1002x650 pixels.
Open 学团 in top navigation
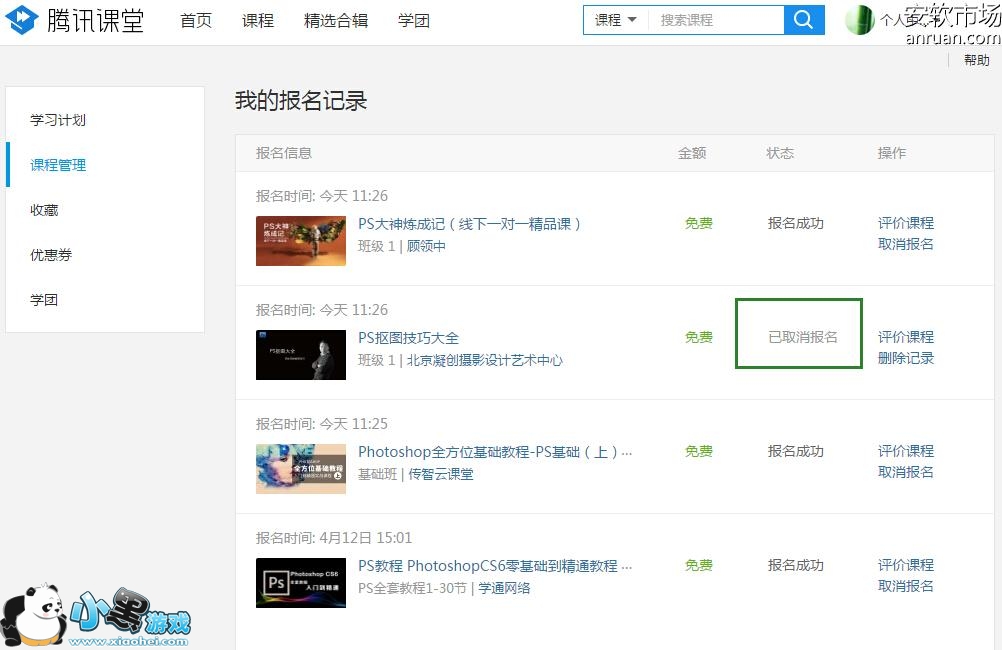[413, 21]
